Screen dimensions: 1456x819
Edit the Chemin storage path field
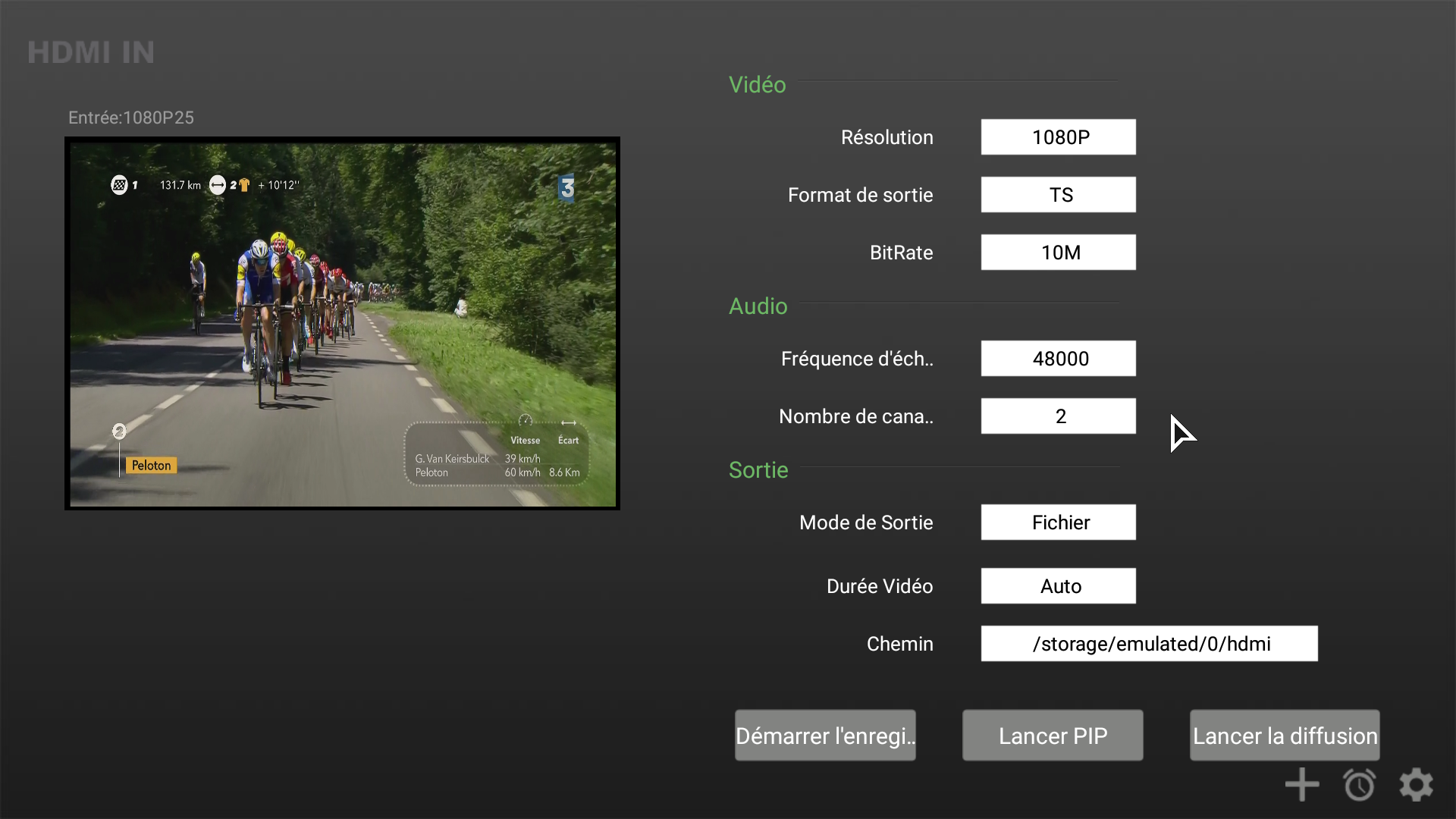pos(1149,644)
